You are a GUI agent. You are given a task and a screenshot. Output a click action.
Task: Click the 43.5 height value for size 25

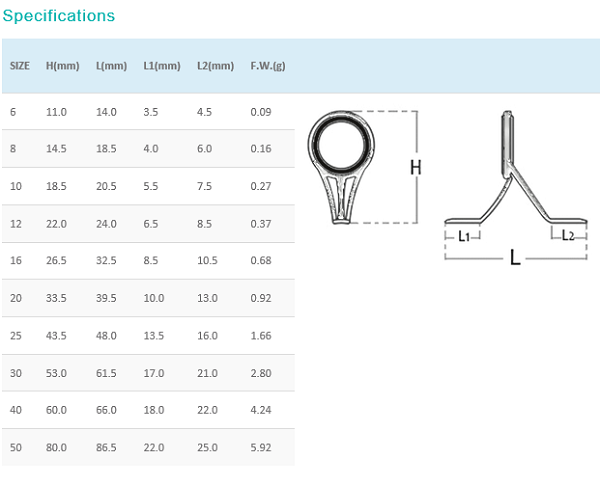(x=56, y=336)
